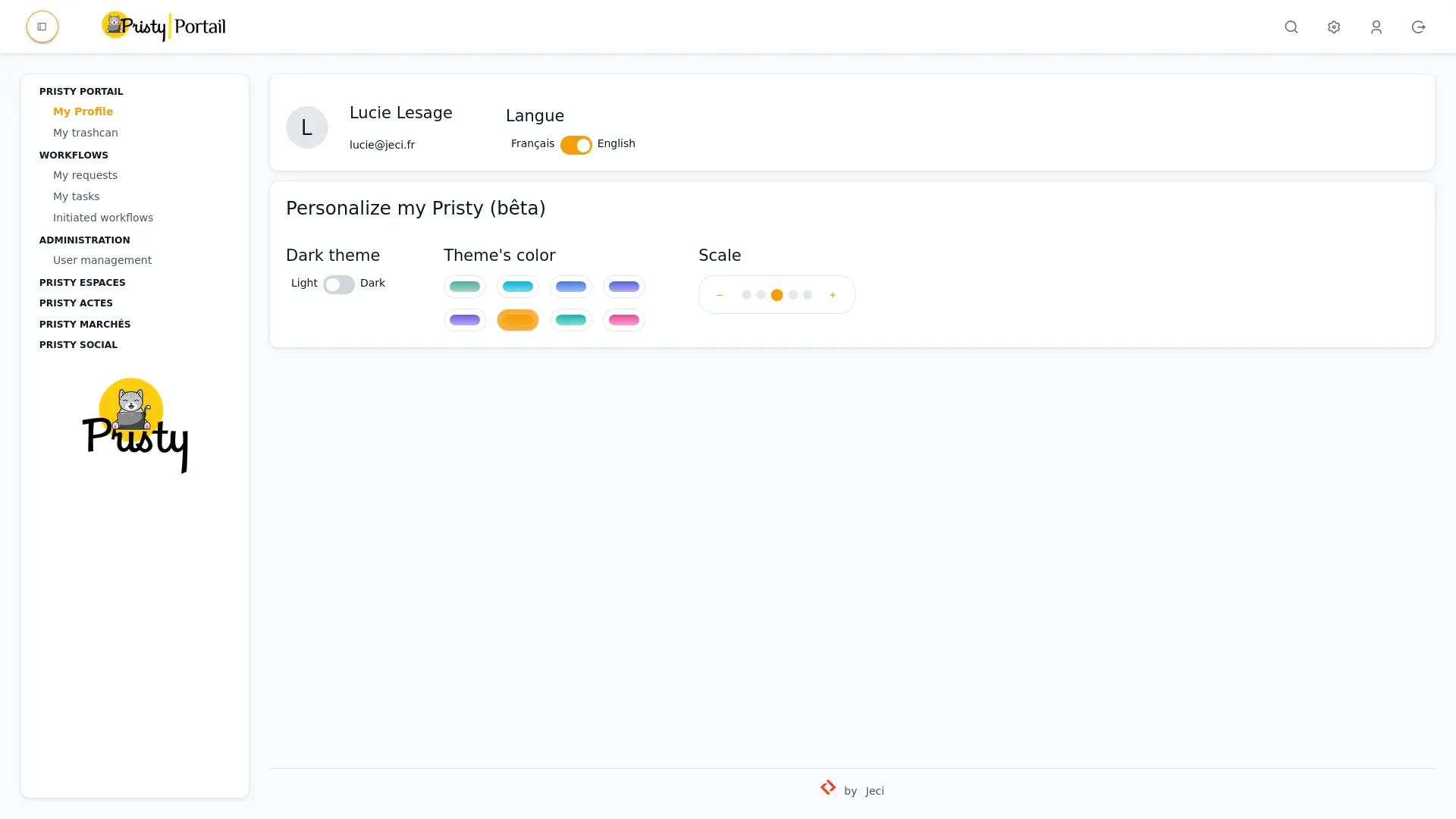This screenshot has height=819, width=1456.
Task: Open My tasks under Workflows
Action: (76, 196)
